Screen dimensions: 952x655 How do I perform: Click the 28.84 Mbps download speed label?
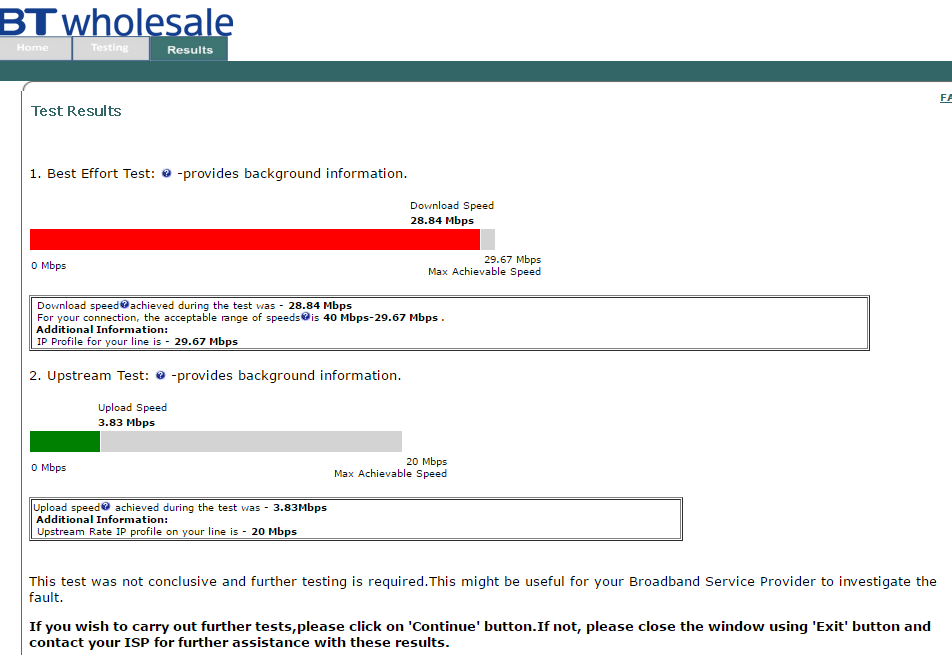click(442, 221)
